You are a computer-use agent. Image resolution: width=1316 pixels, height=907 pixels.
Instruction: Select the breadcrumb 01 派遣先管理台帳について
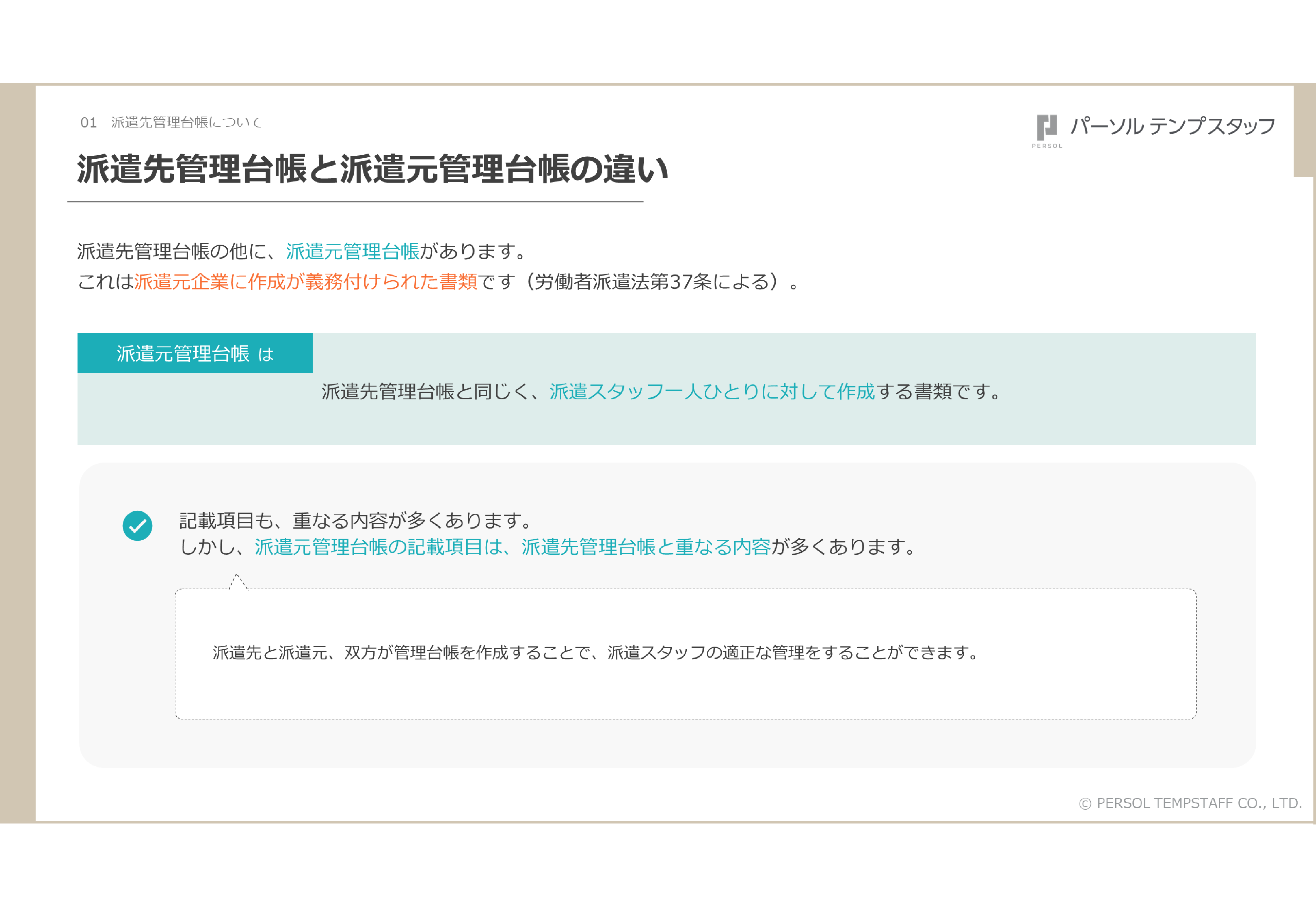171,122
